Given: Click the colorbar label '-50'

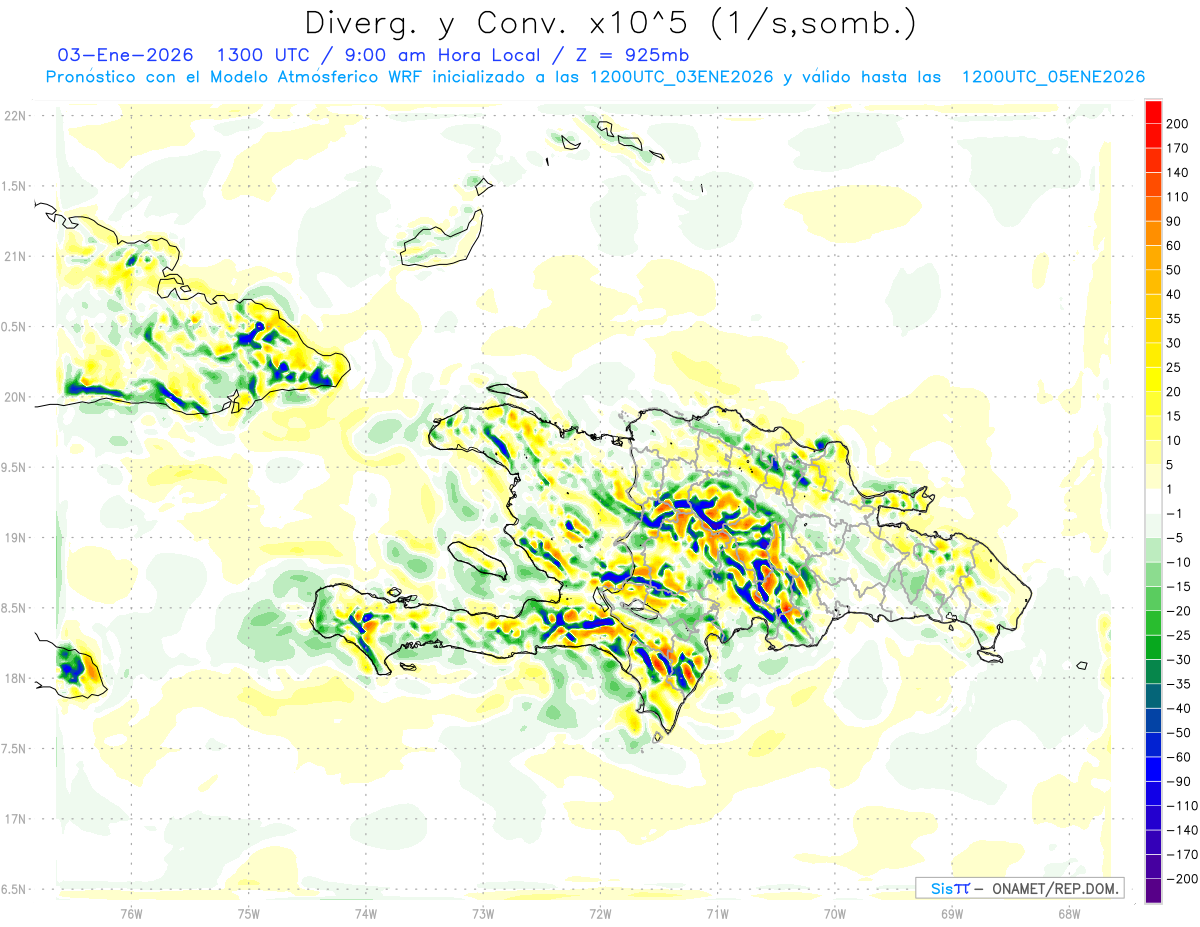Looking at the screenshot, I should point(1178,732).
